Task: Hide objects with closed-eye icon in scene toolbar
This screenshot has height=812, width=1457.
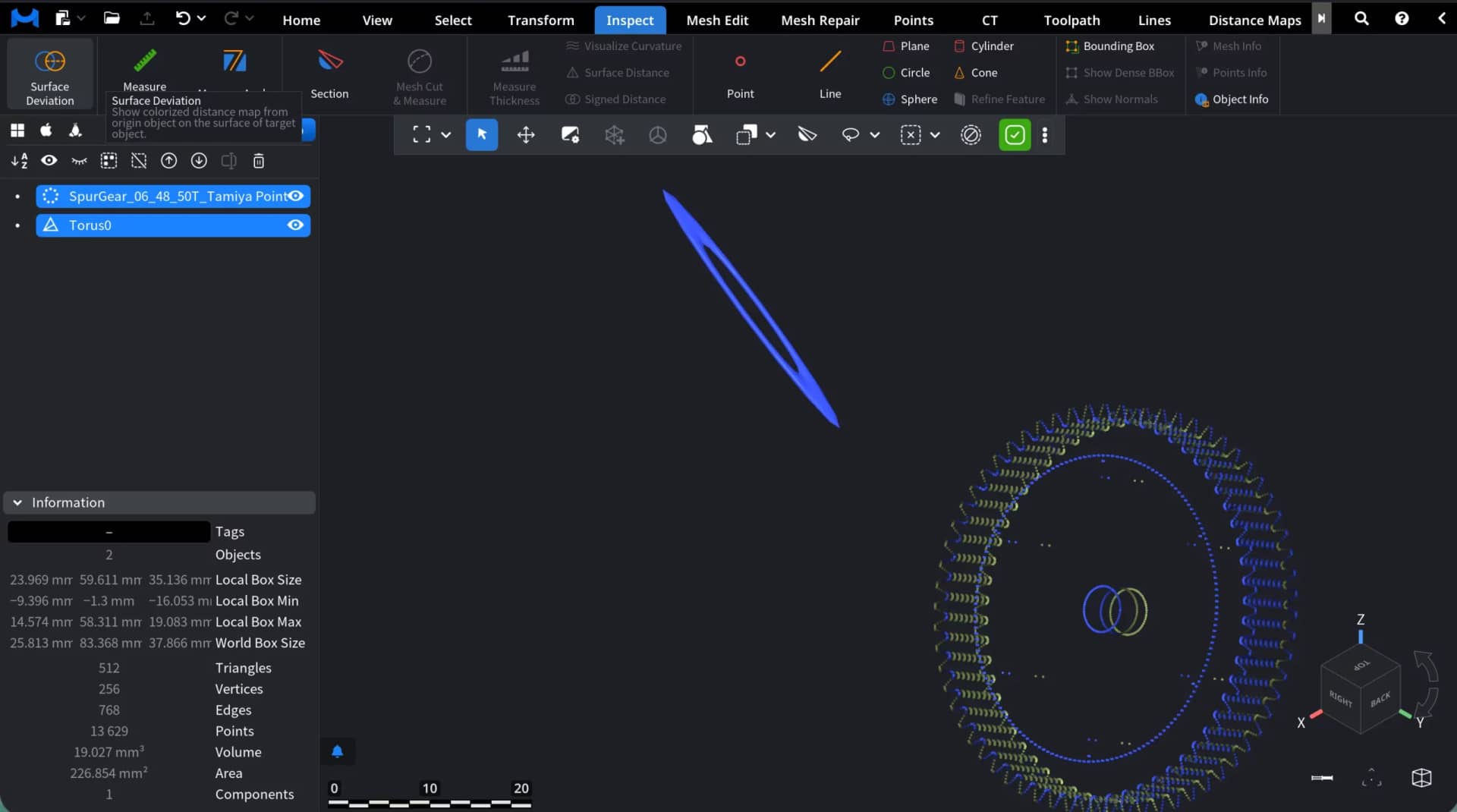Action: pos(79,161)
